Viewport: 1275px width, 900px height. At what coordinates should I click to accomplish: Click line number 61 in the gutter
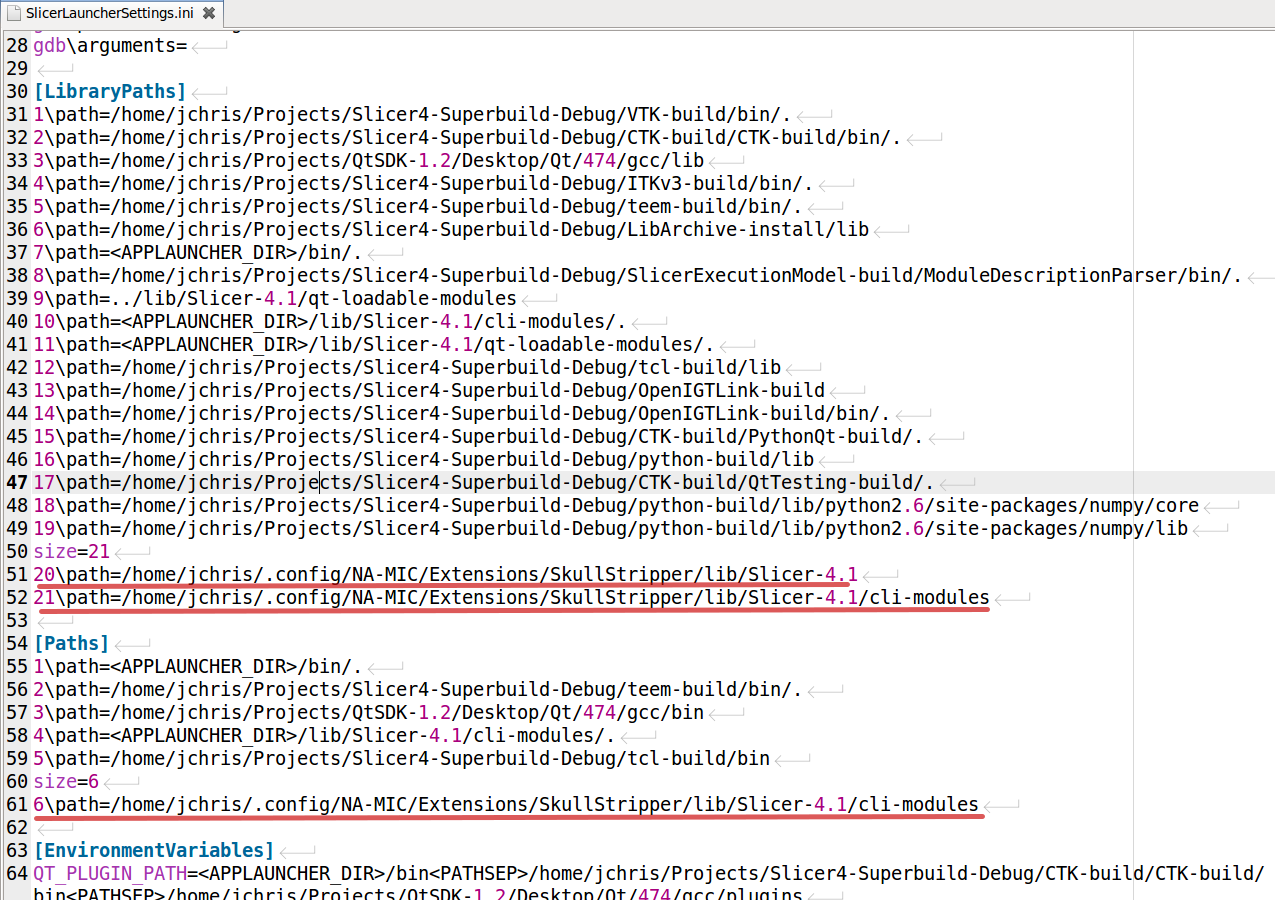pyautogui.click(x=16, y=804)
